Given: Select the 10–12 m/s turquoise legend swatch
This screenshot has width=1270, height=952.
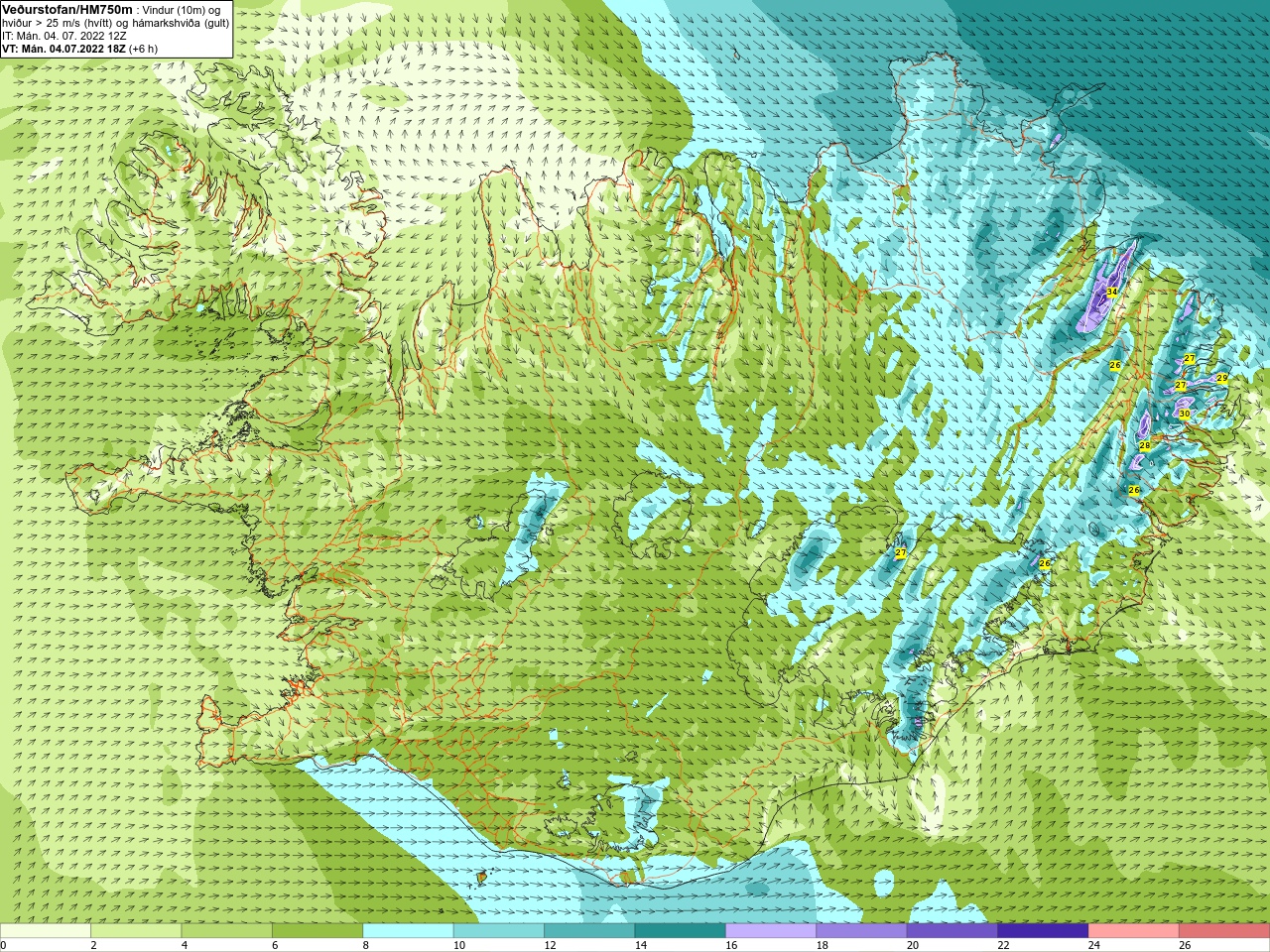Looking at the screenshot, I should click(x=498, y=931).
